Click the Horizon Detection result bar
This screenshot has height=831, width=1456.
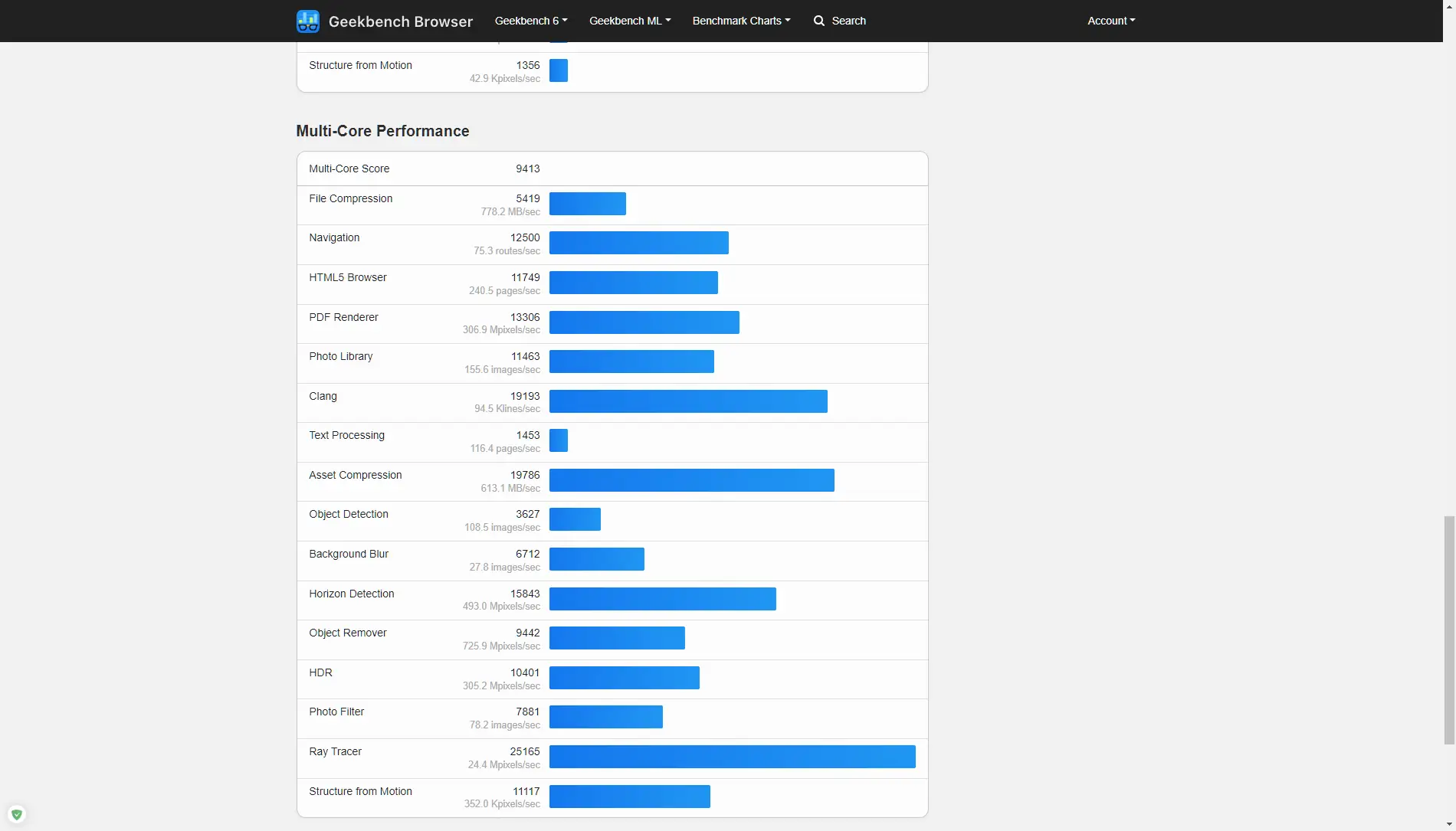[663, 599]
